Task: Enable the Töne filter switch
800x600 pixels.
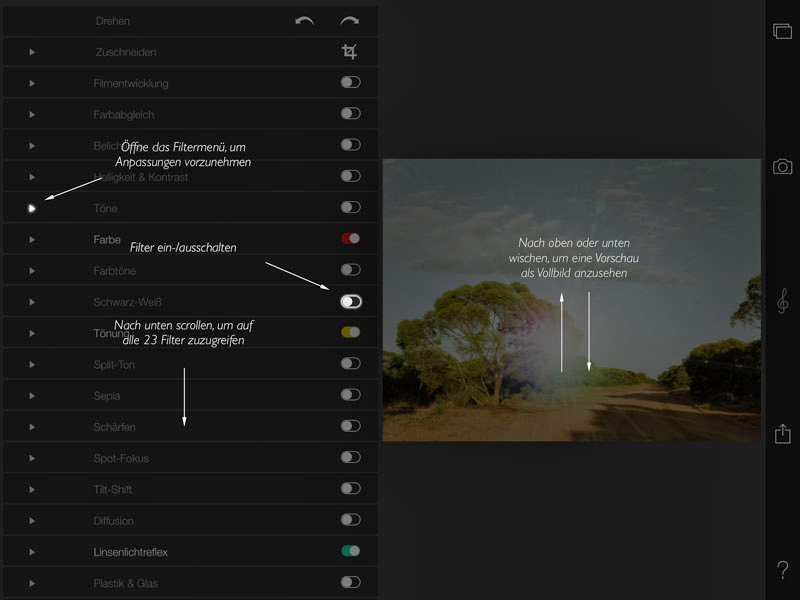Action: (351, 207)
